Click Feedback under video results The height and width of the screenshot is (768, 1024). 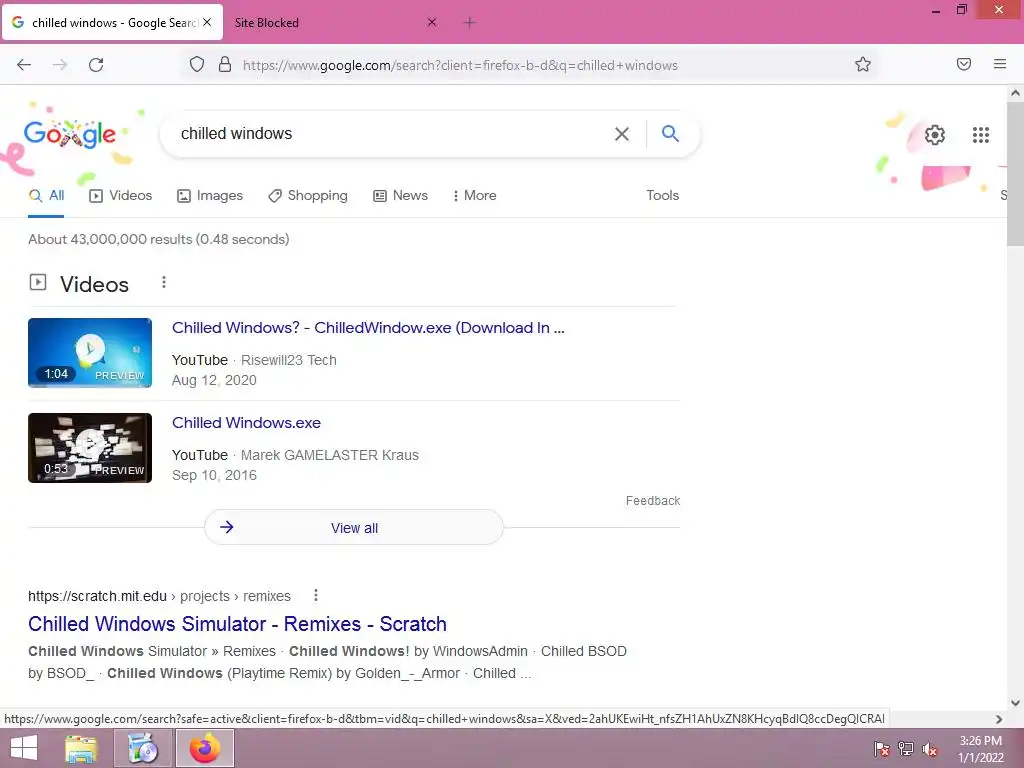pyautogui.click(x=652, y=501)
